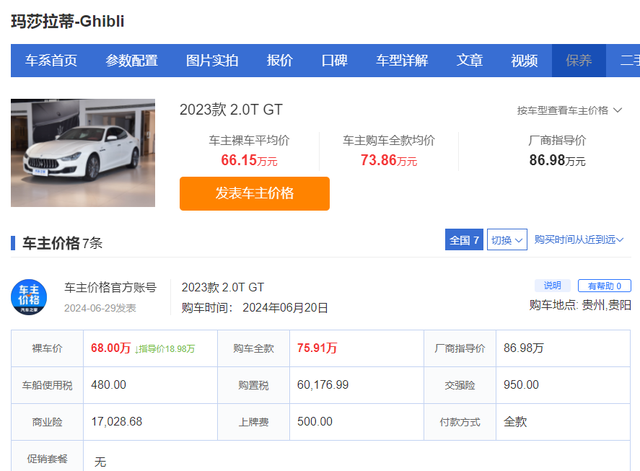Click the 说明 tag
640x471 pixels.
[x=552, y=285]
